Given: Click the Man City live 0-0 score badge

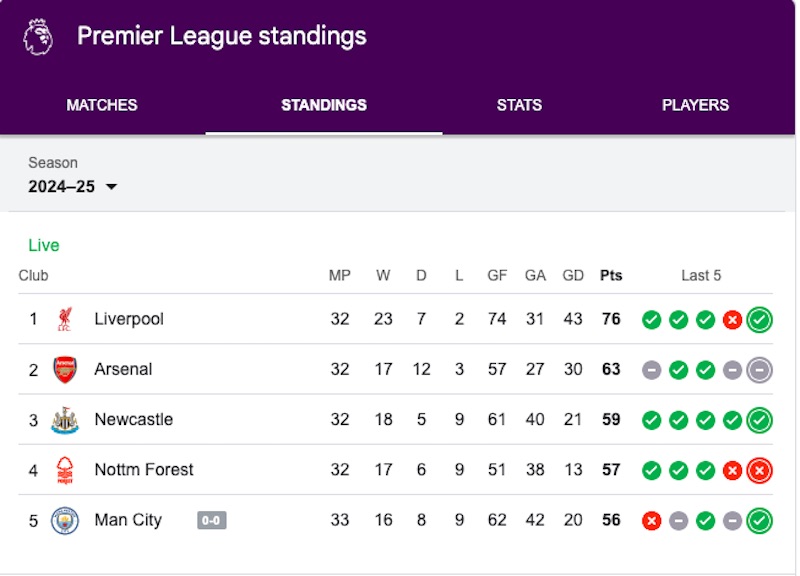Looking at the screenshot, I should [x=212, y=520].
